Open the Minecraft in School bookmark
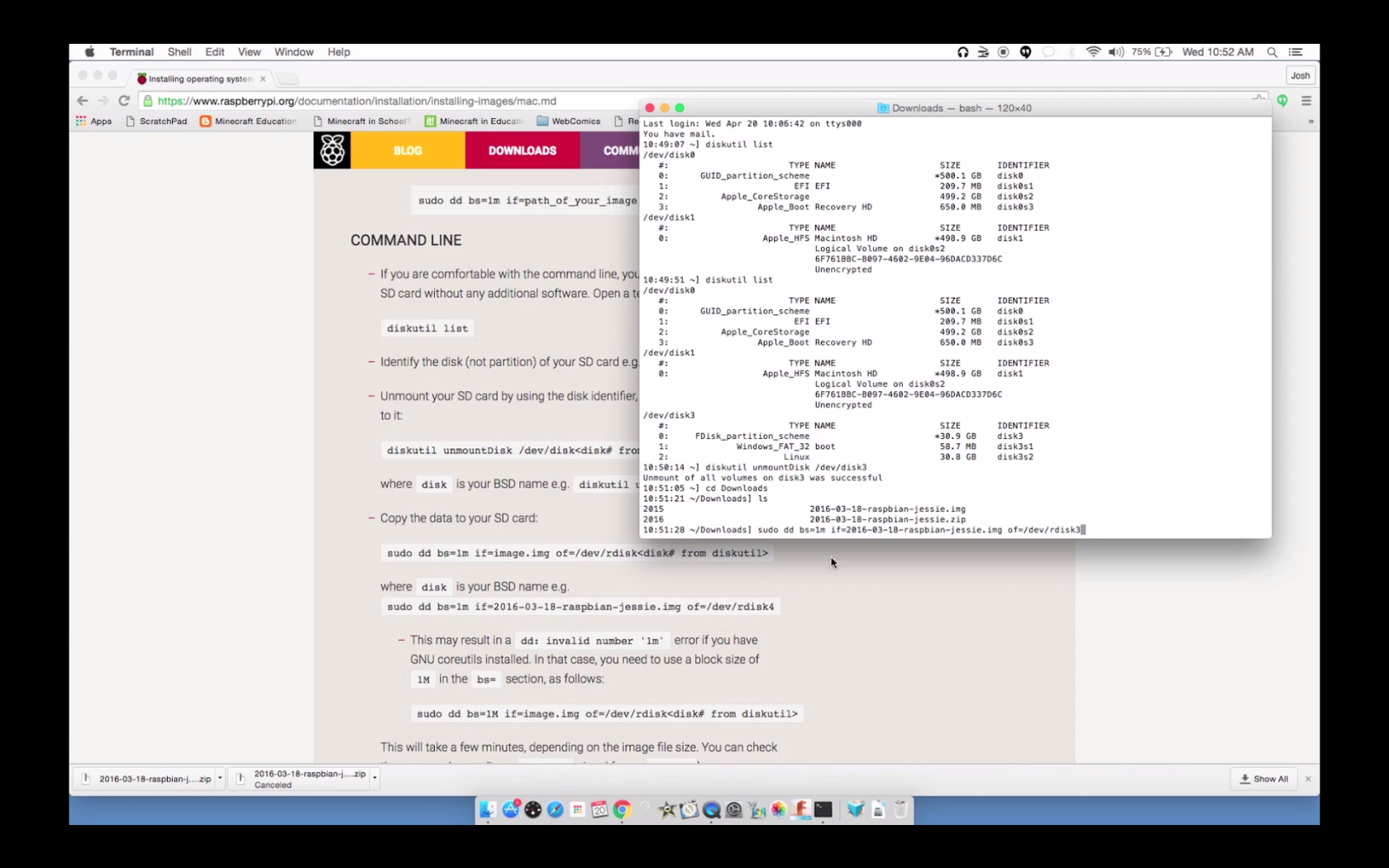Screen dimensions: 1389x868 (361, 122)
